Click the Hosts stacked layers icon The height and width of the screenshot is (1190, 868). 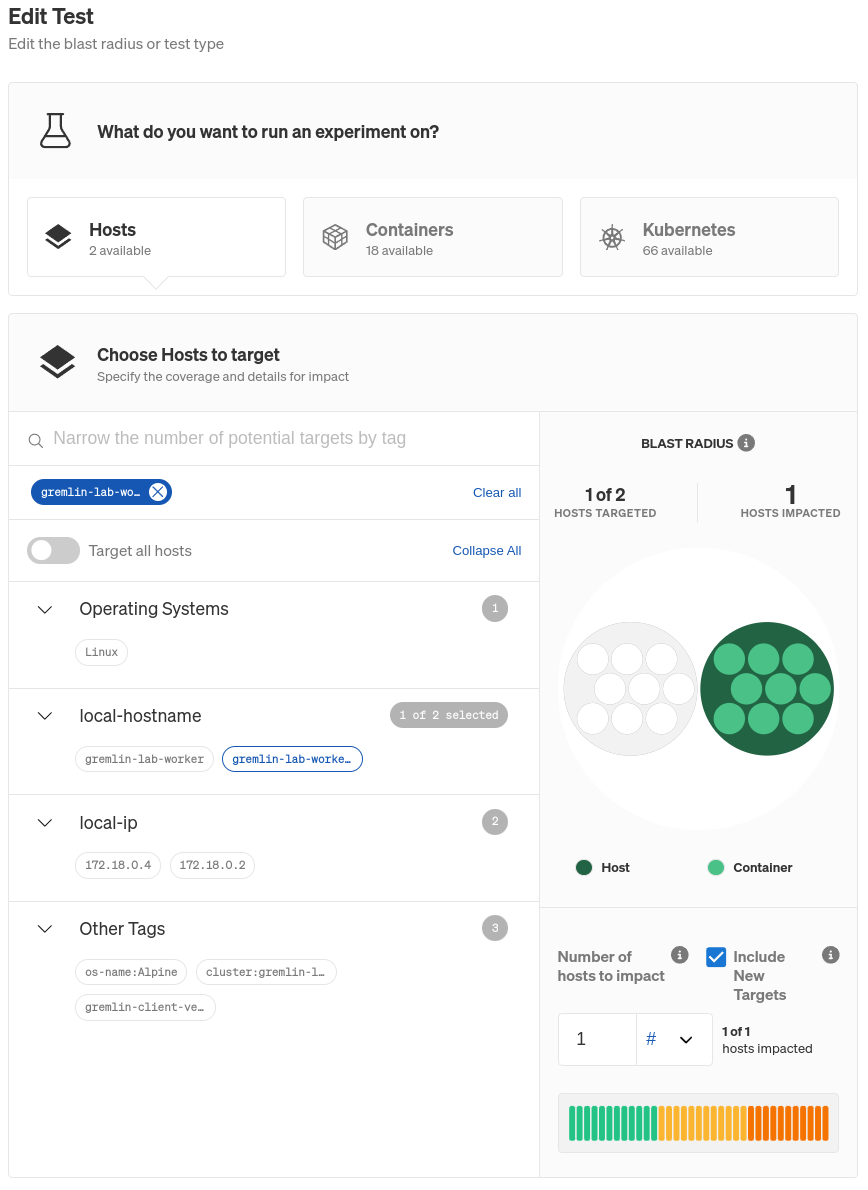point(58,237)
